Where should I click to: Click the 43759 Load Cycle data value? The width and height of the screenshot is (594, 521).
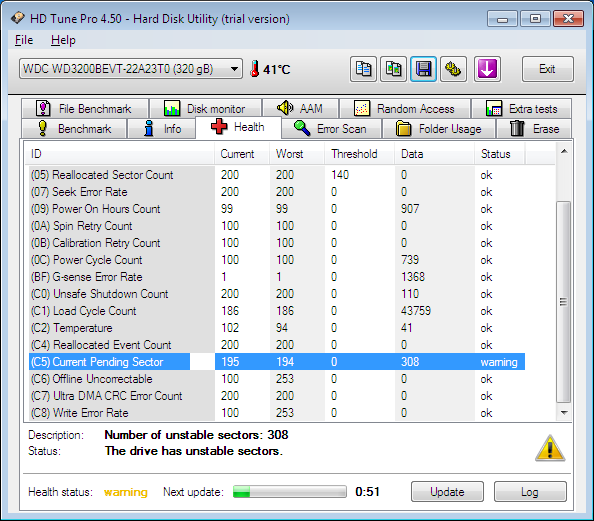click(x=416, y=311)
